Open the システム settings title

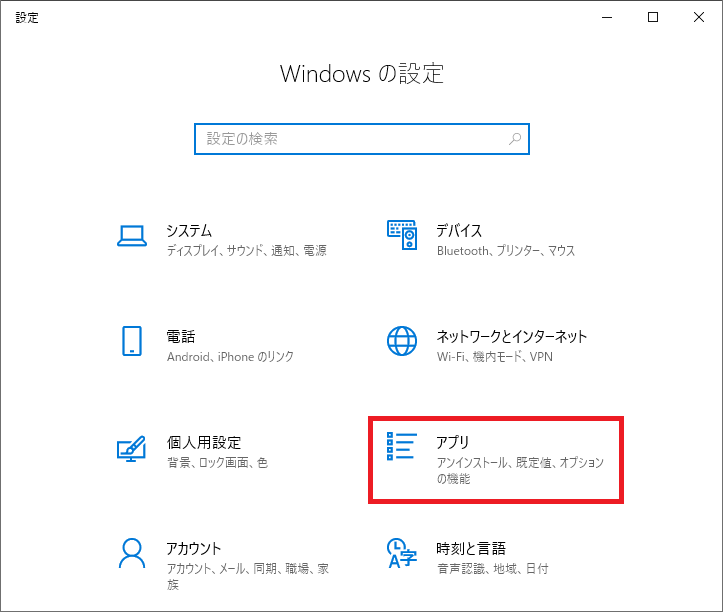(x=190, y=230)
